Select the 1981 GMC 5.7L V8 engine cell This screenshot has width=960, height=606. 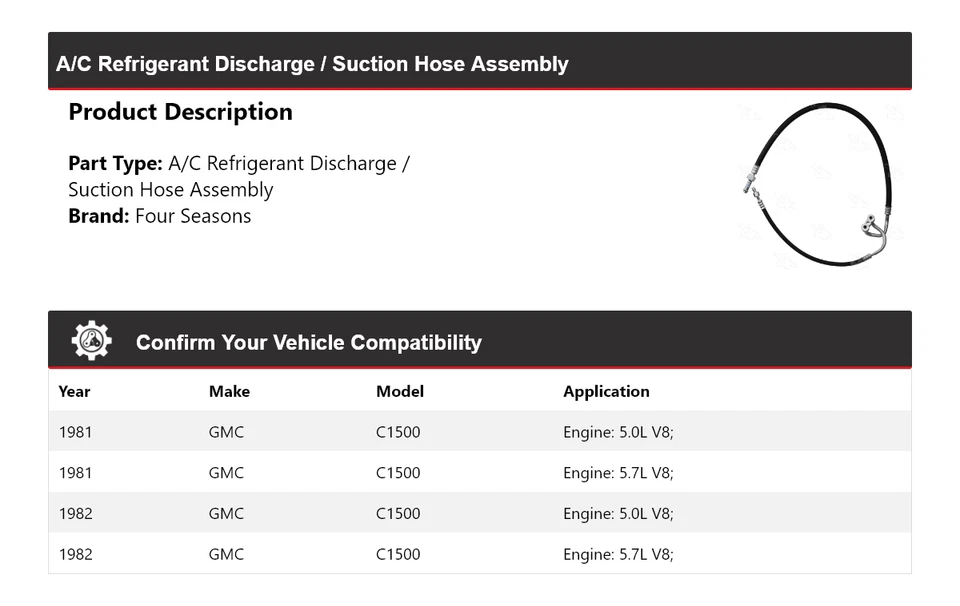[x=618, y=473]
